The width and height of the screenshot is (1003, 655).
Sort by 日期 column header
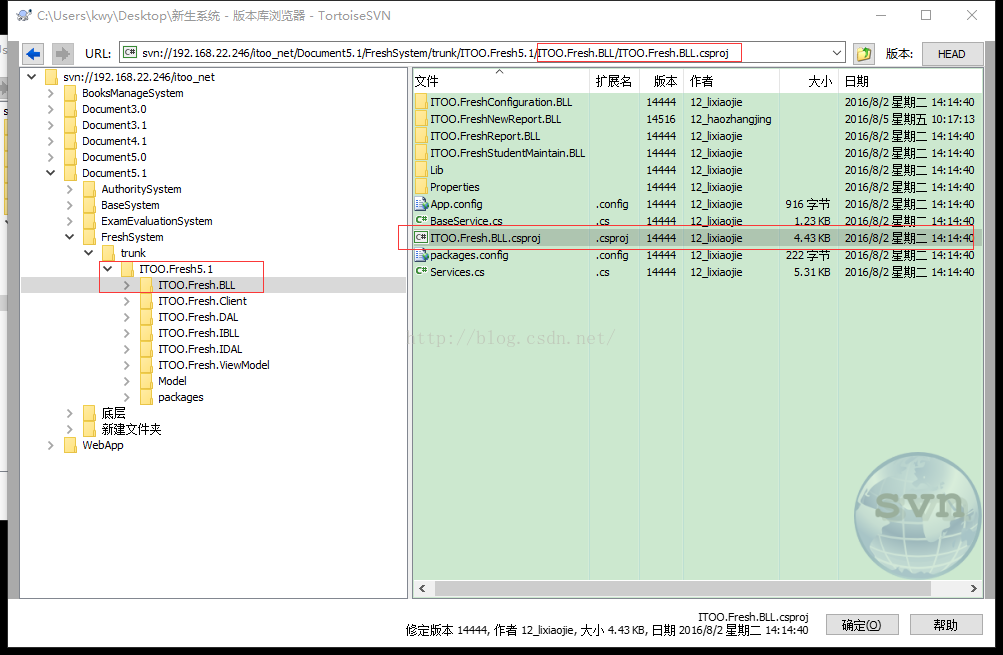pos(910,81)
